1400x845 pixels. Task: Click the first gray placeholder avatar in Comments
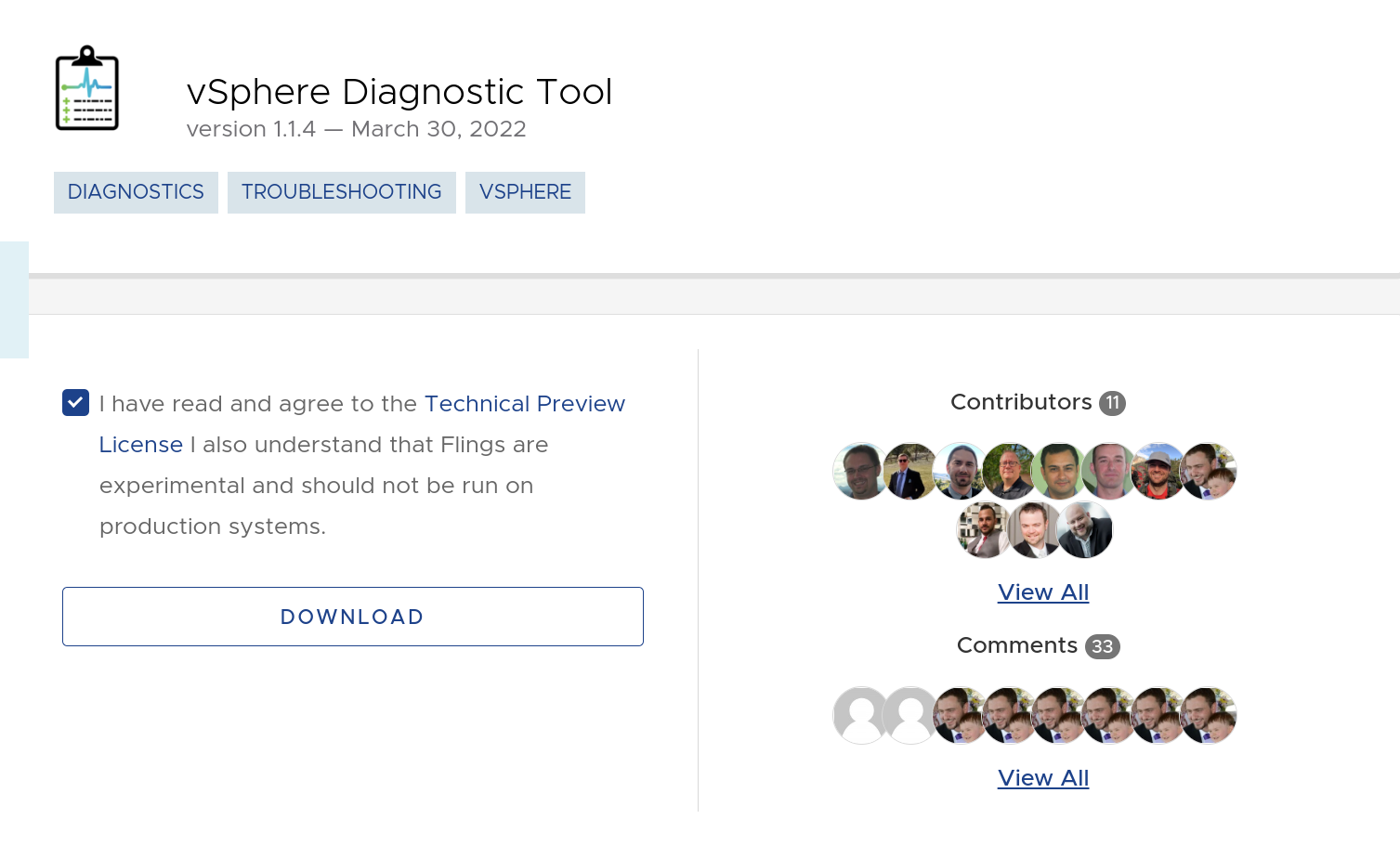pyautogui.click(x=860, y=716)
